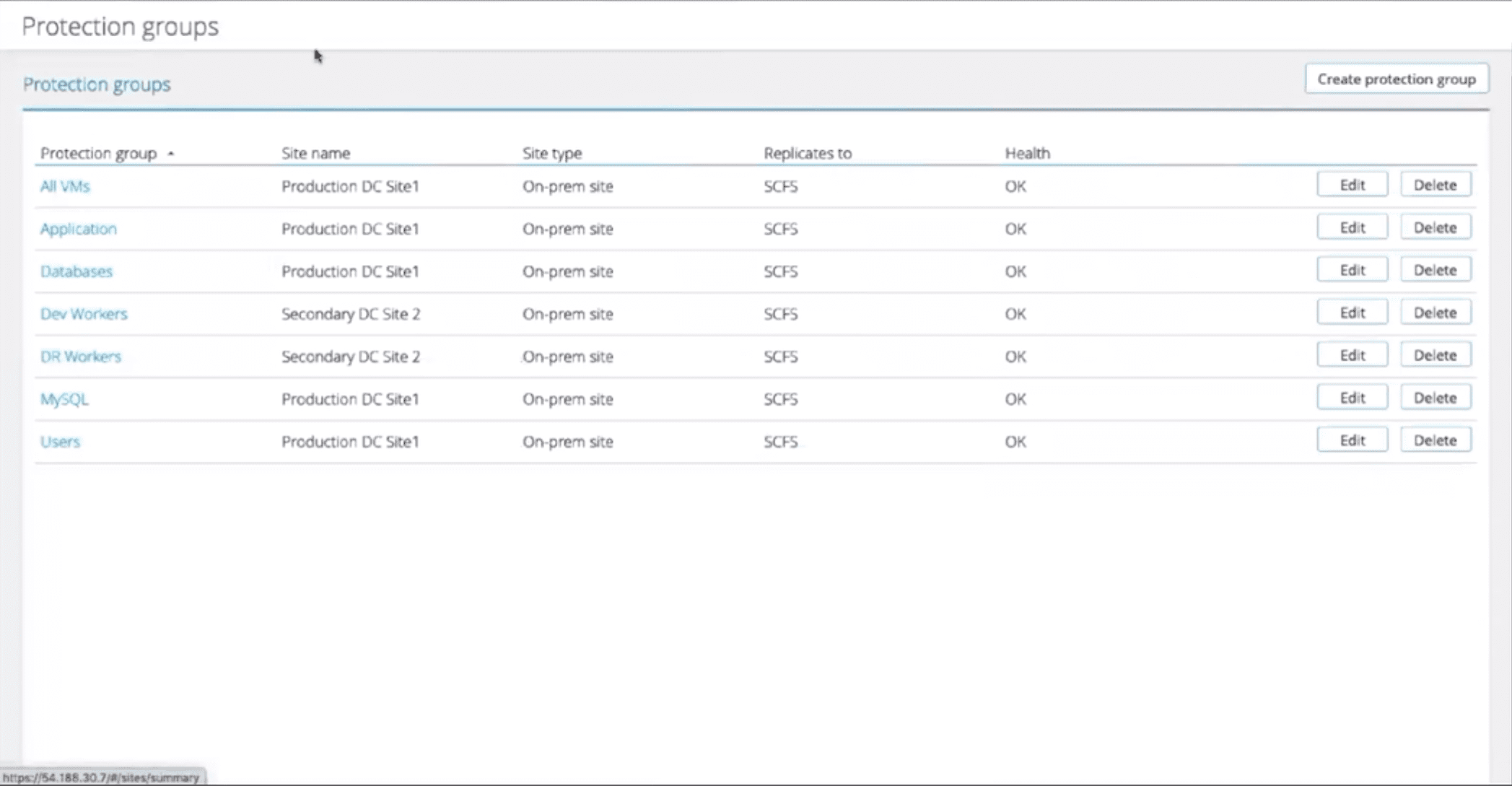This screenshot has height=786, width=1512.
Task: Delete the MySQL protection group
Action: pyautogui.click(x=1435, y=398)
